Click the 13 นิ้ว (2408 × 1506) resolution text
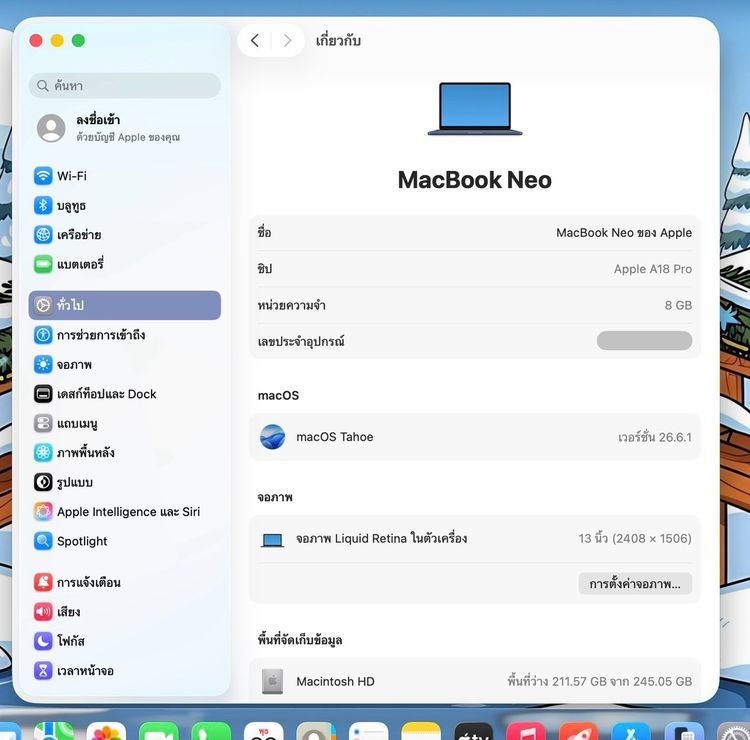Image resolution: width=750 pixels, height=740 pixels. [x=635, y=539]
